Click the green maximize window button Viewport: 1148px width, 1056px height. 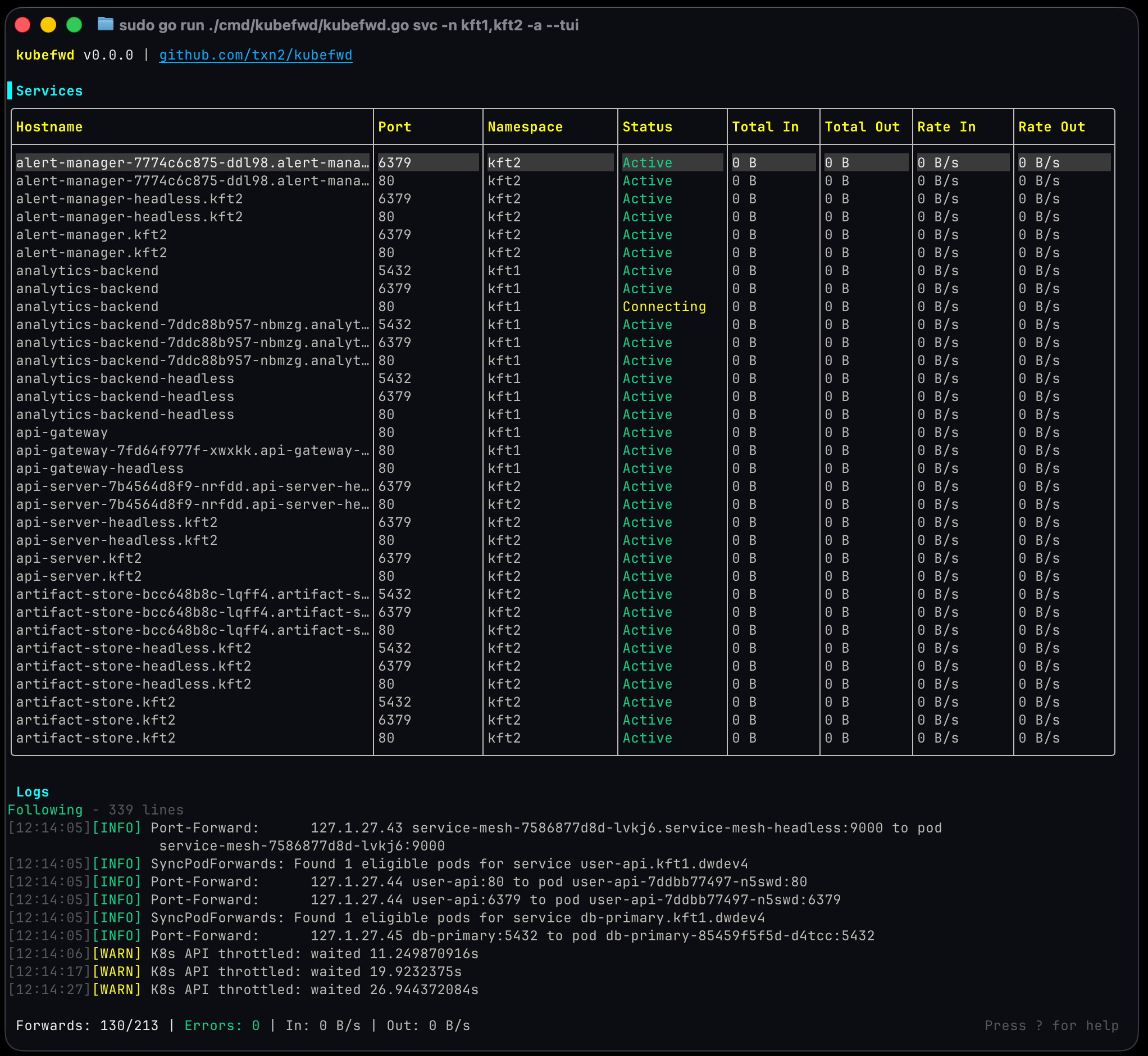click(x=74, y=25)
